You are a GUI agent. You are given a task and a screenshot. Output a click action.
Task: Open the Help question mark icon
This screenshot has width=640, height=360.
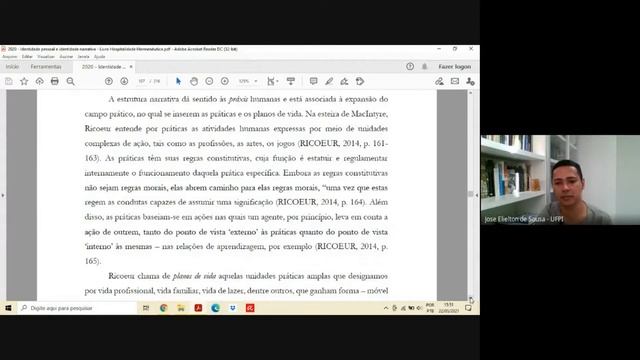(410, 67)
